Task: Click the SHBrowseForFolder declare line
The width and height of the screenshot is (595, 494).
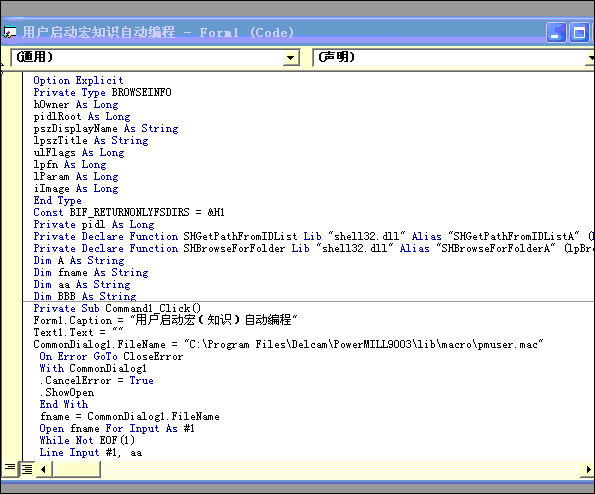Action: [313, 249]
